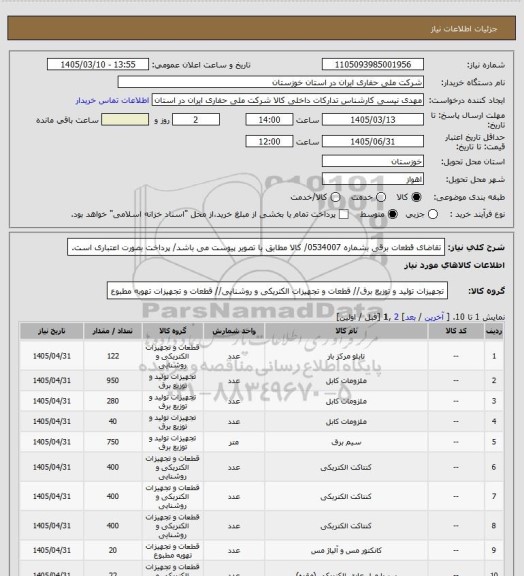Image resolution: width=524 pixels, height=576 pixels.
Task: Click the quantity 280 cell
Action: pos(112,401)
